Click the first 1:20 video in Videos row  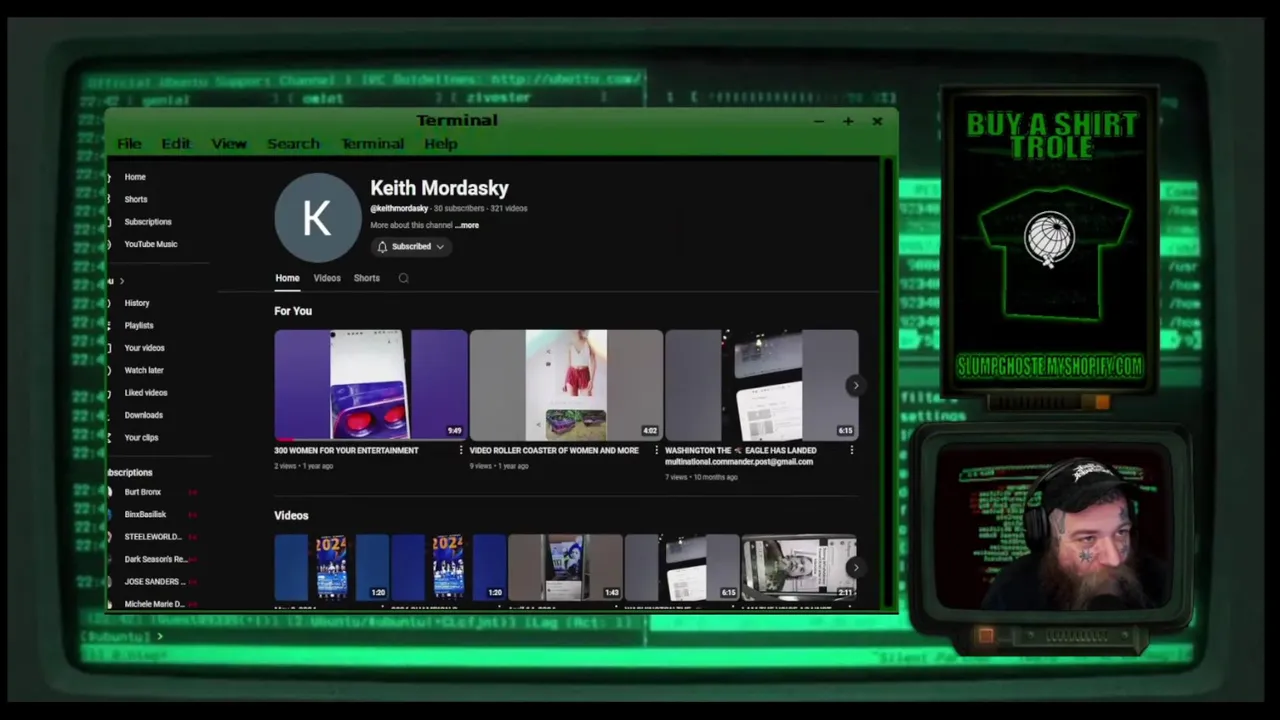click(332, 567)
